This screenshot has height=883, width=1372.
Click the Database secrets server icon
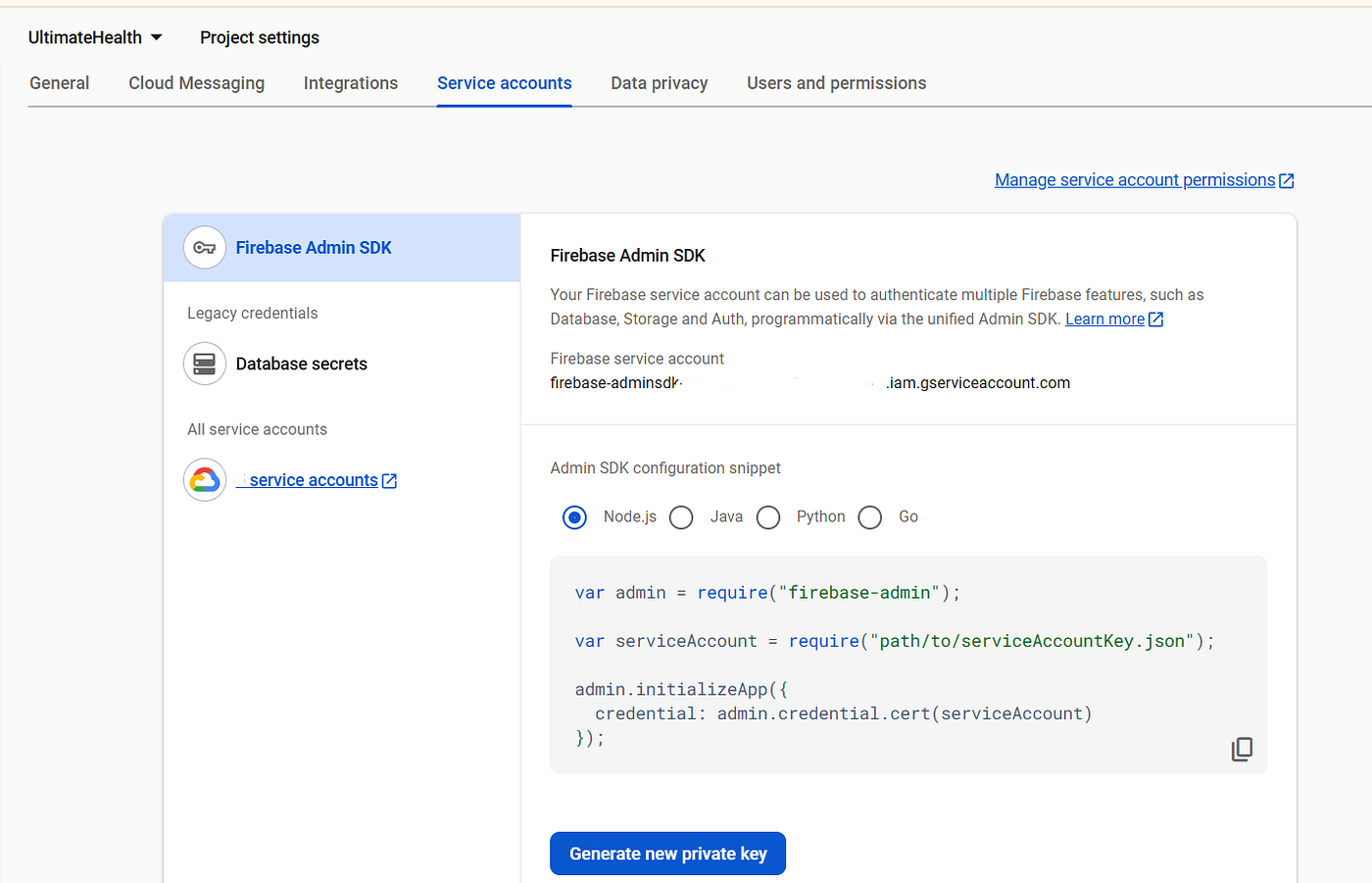205,364
